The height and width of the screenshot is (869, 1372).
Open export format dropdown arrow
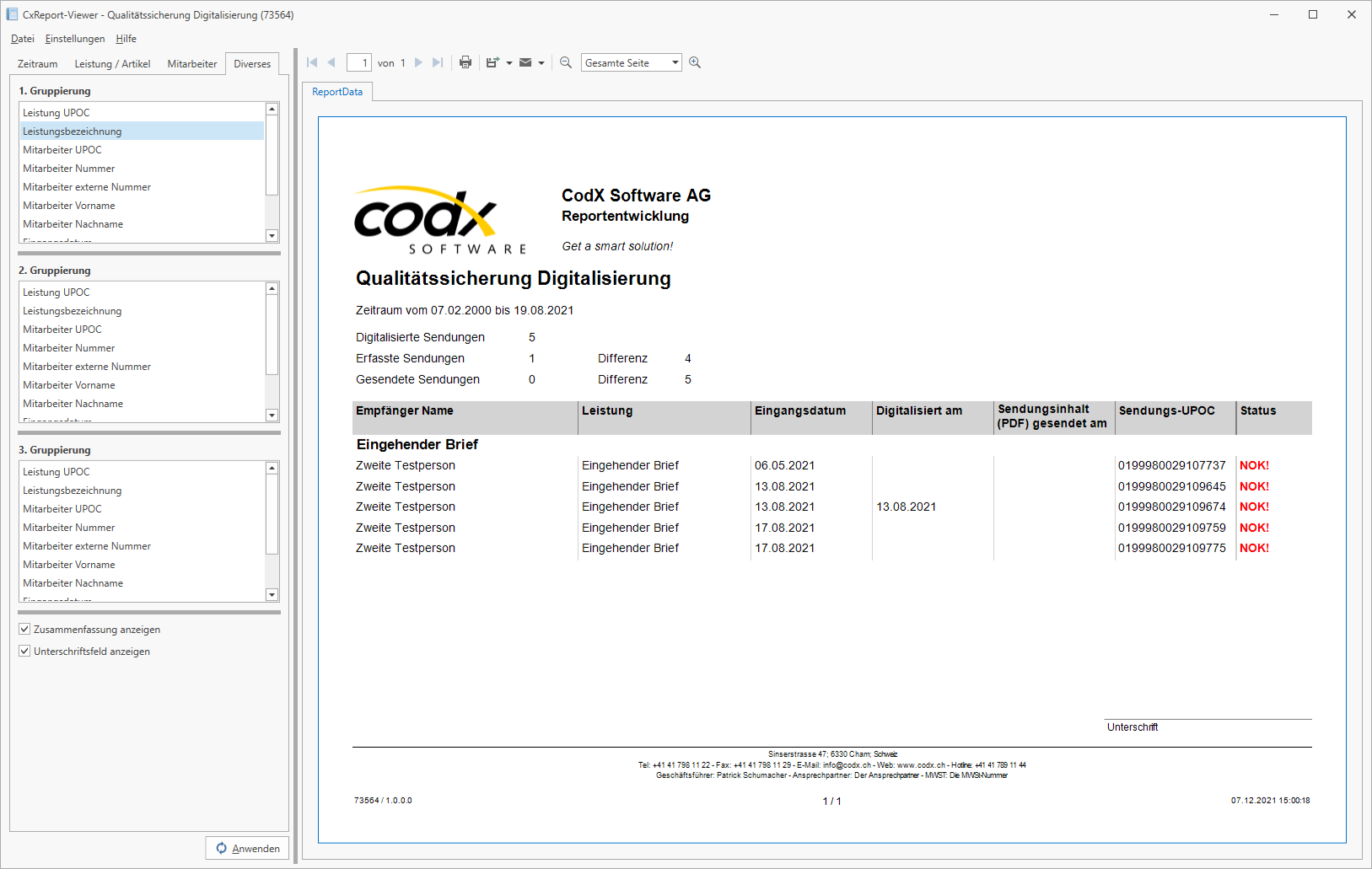509,63
